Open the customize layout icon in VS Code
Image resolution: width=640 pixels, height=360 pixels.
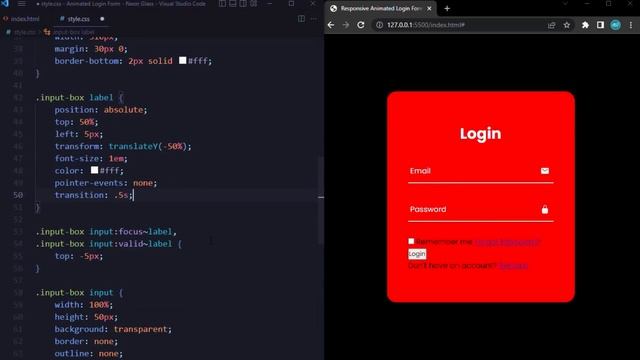[x=253, y=4]
